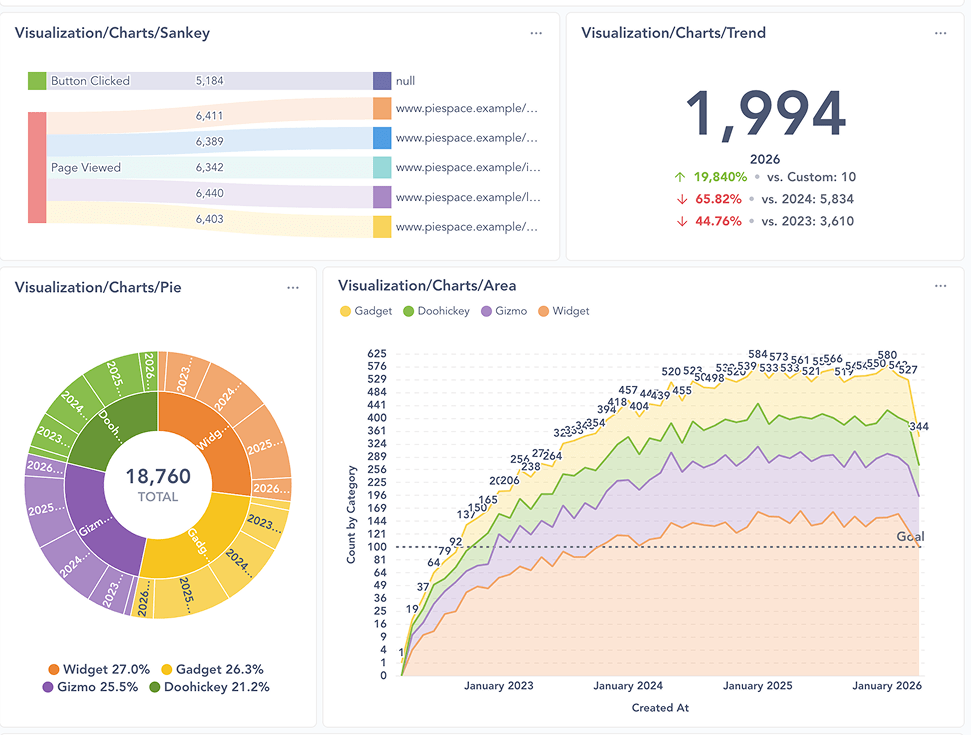Click the 1,994 trend number
The image size is (971, 735).
click(x=766, y=114)
